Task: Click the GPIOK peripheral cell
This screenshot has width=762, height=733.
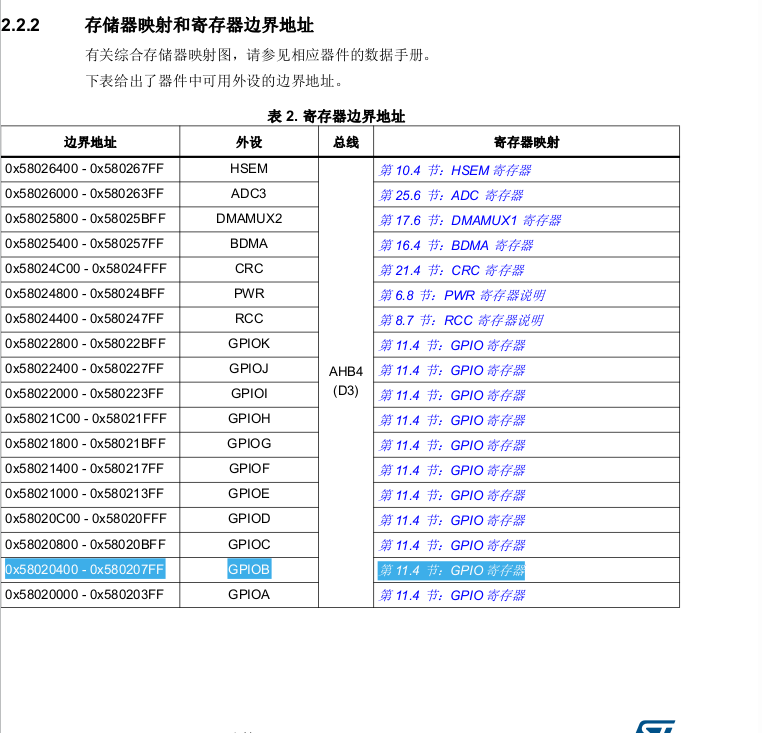Action: [x=249, y=344]
